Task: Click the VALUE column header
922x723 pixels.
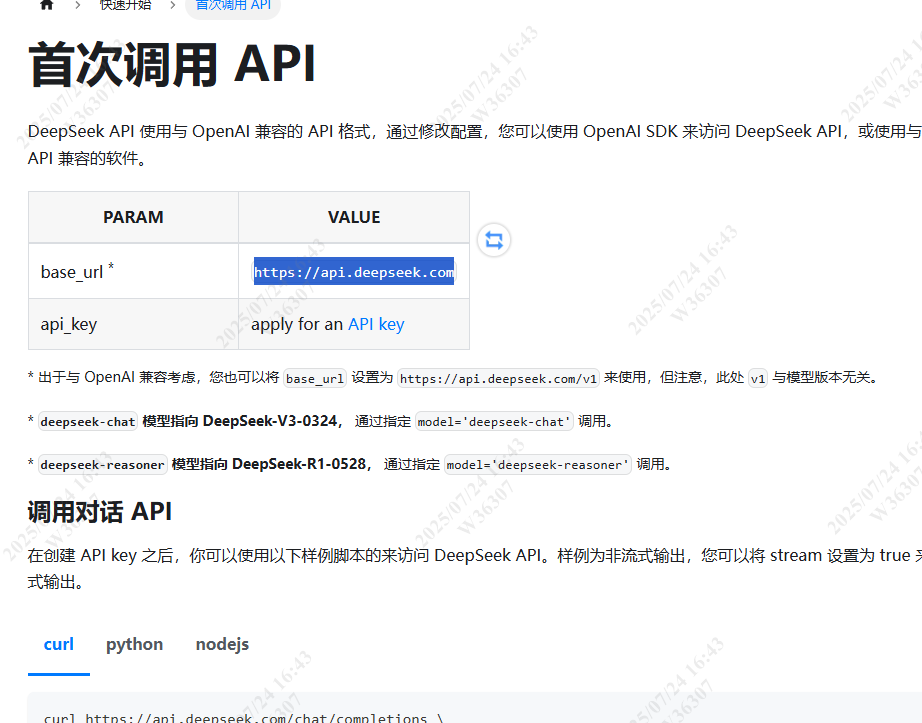Action: click(354, 217)
